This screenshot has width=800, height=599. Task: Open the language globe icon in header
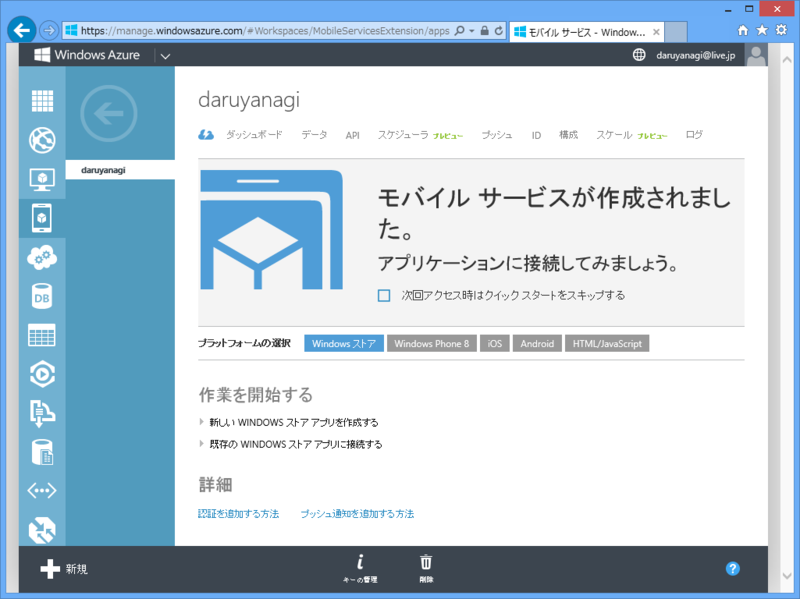pos(639,55)
